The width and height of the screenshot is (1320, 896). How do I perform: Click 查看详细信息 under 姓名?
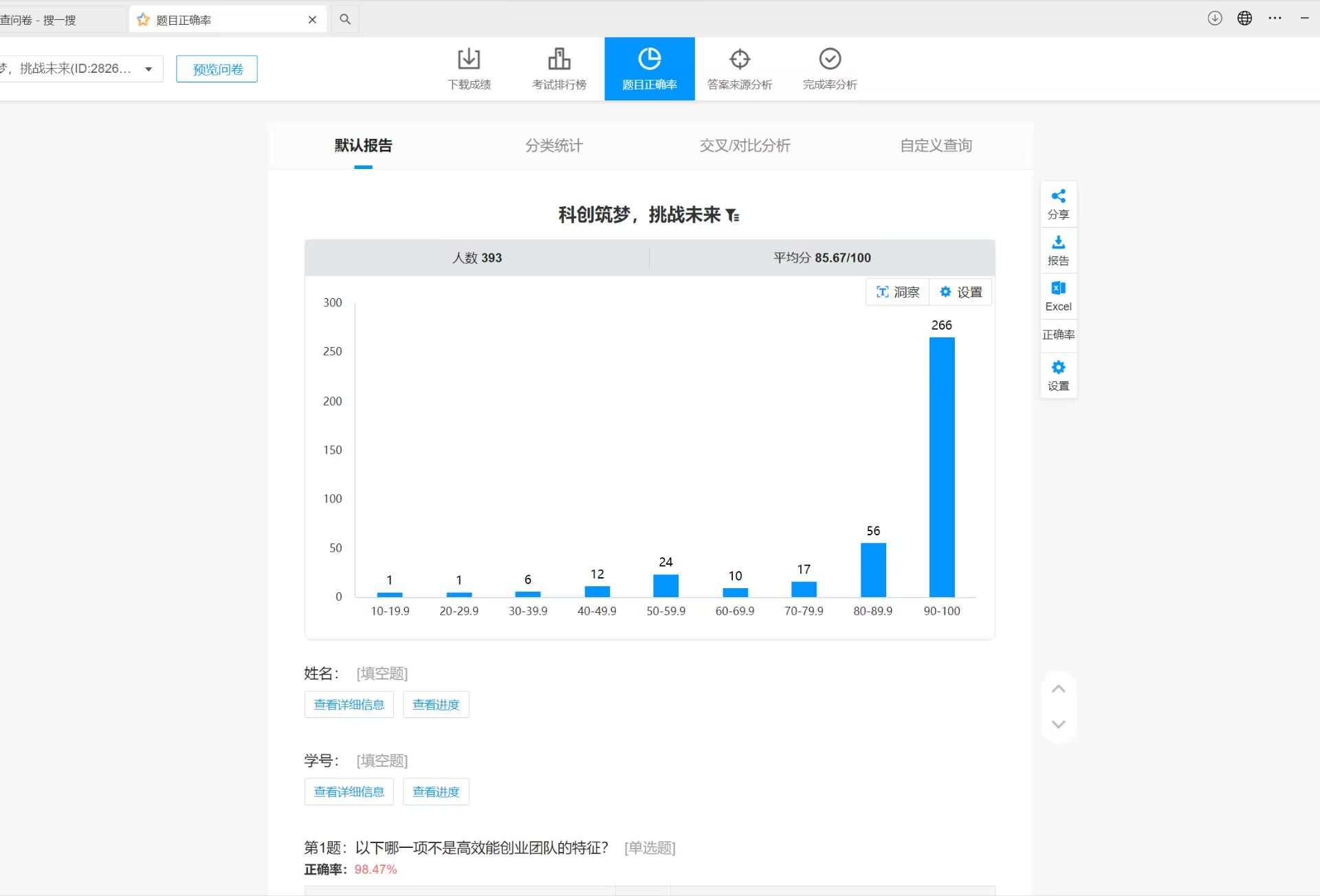pos(349,705)
